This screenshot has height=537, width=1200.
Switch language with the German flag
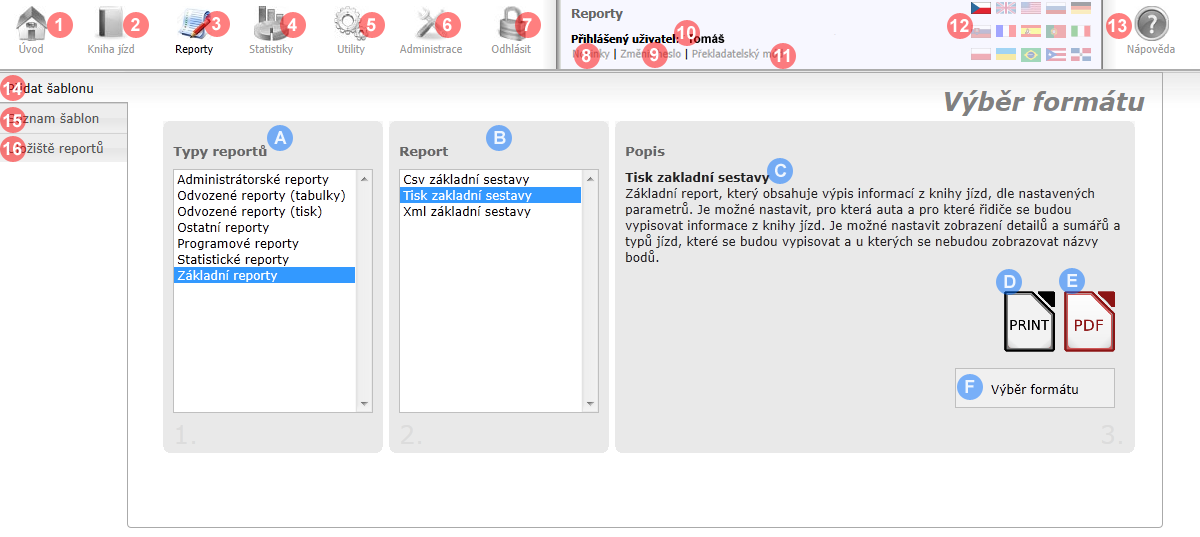pos(1081,8)
